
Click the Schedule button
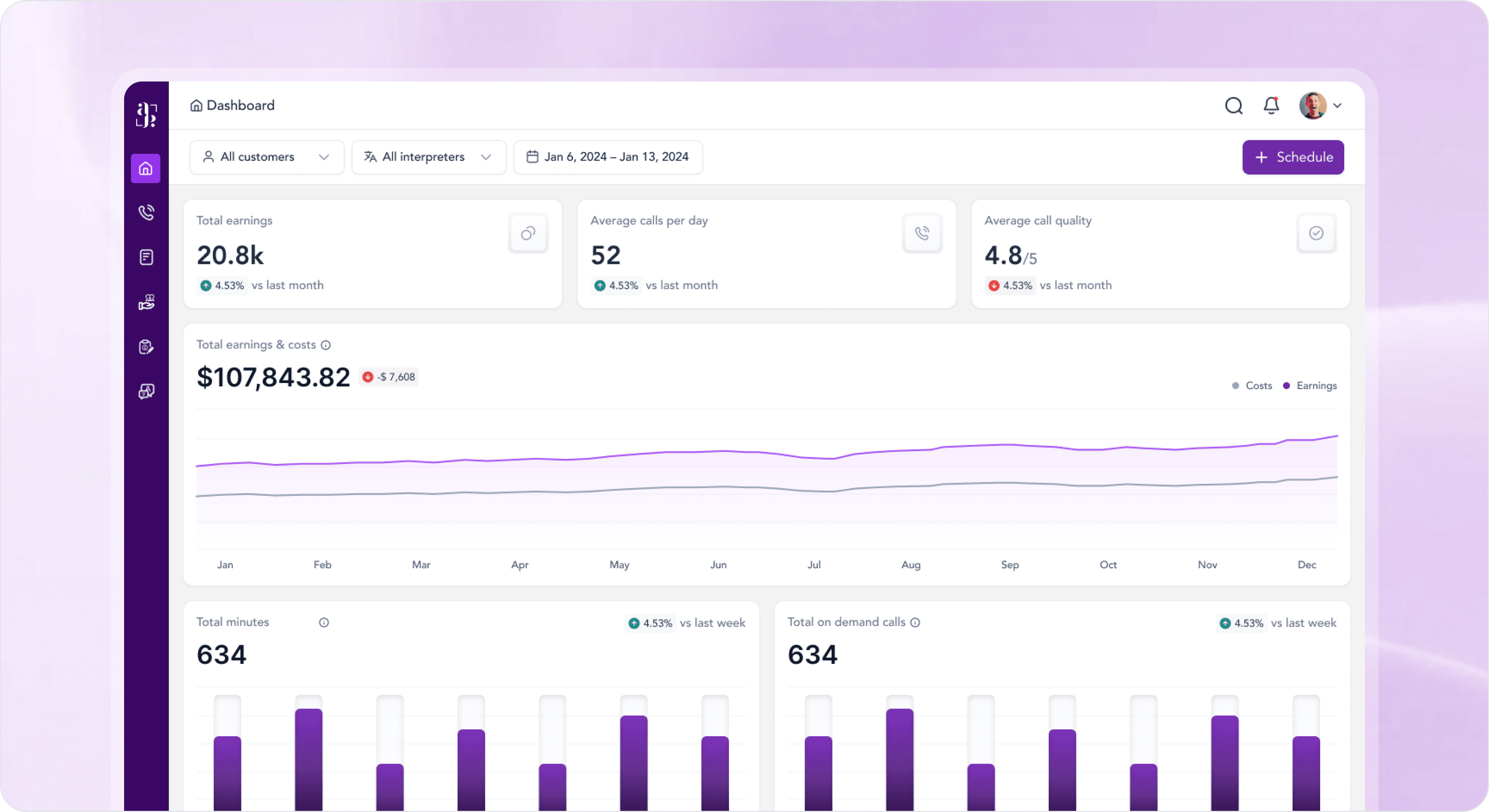point(1292,157)
